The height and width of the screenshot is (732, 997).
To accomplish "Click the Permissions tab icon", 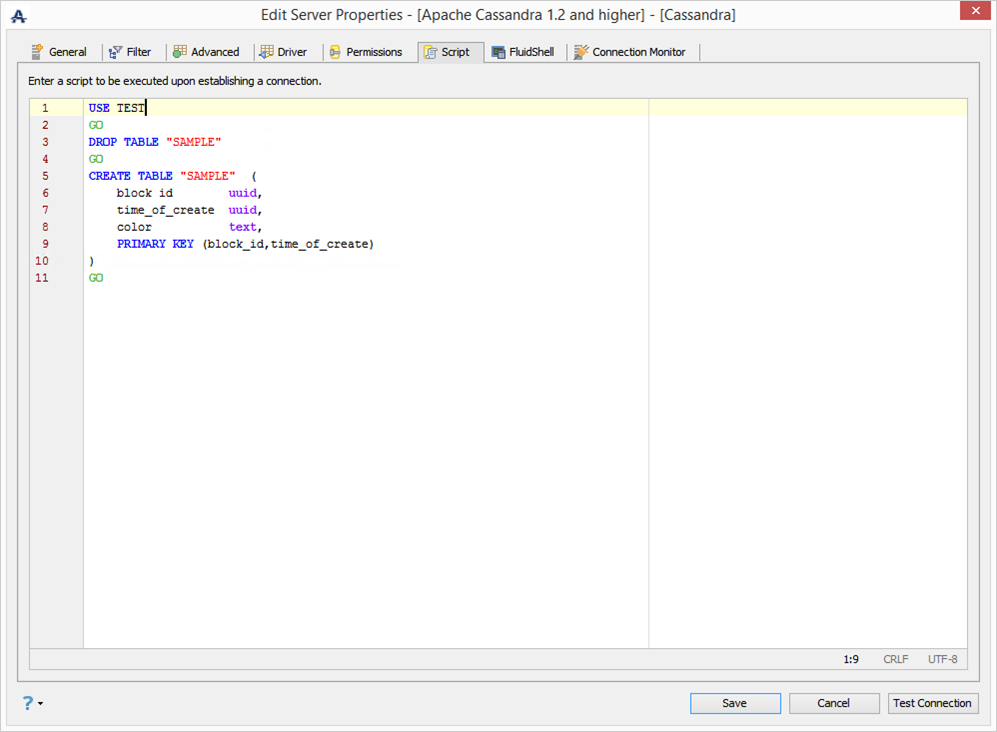I will coord(335,52).
